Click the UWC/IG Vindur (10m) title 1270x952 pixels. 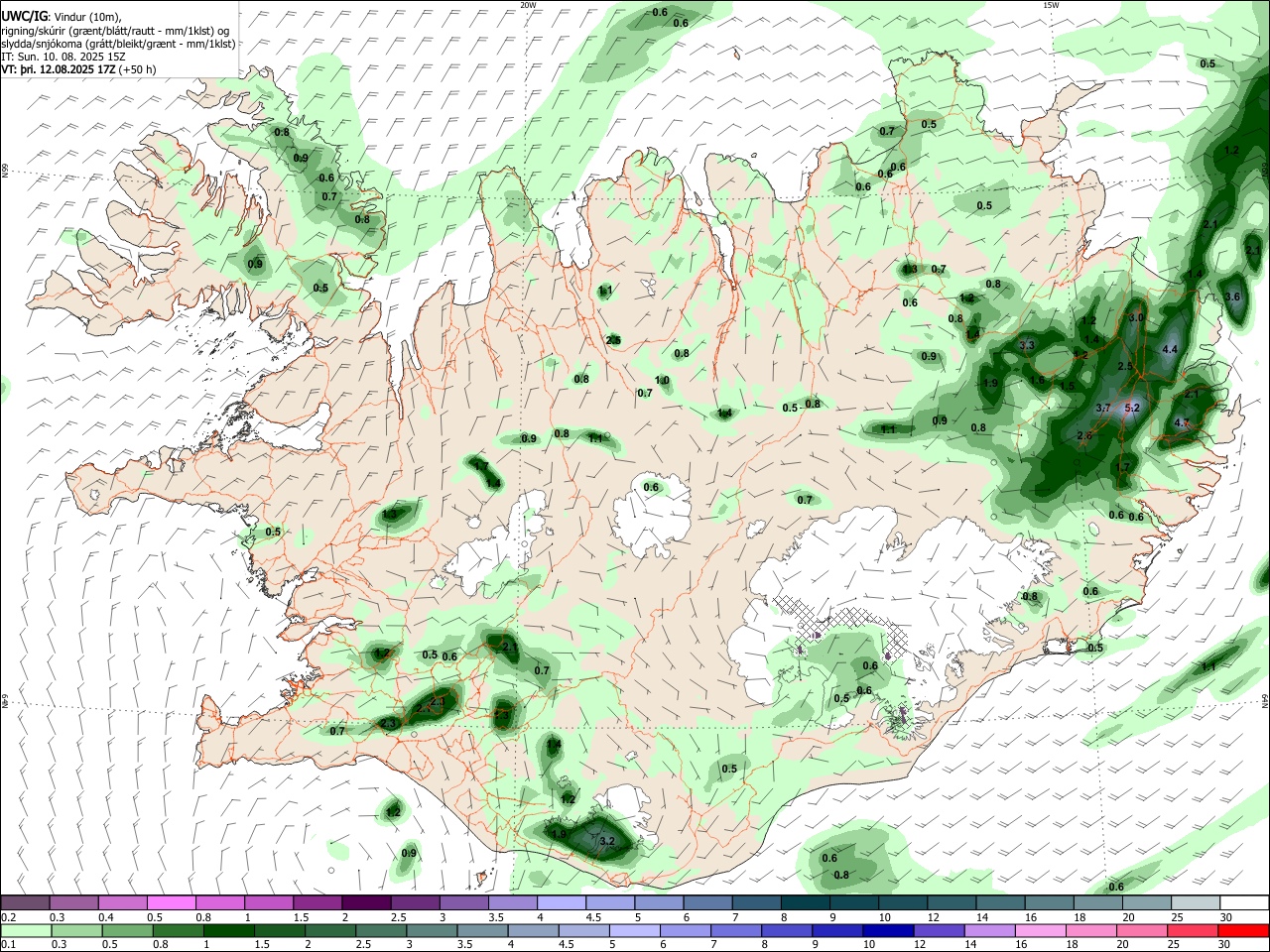click(x=61, y=17)
